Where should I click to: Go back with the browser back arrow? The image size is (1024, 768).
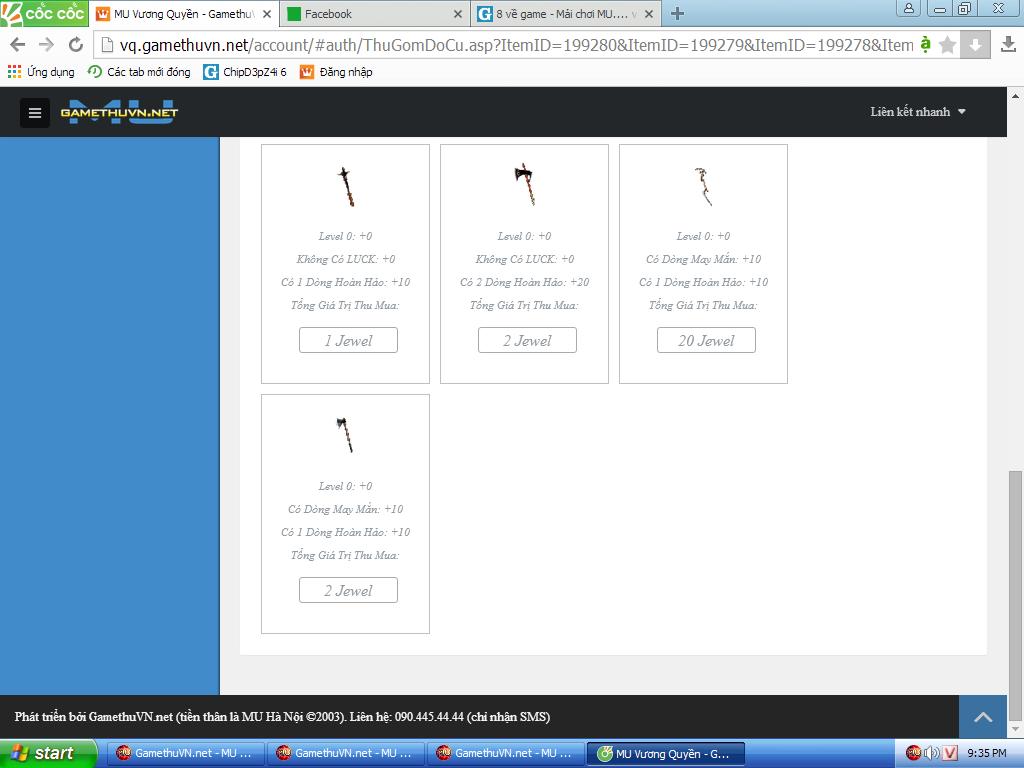[18, 45]
